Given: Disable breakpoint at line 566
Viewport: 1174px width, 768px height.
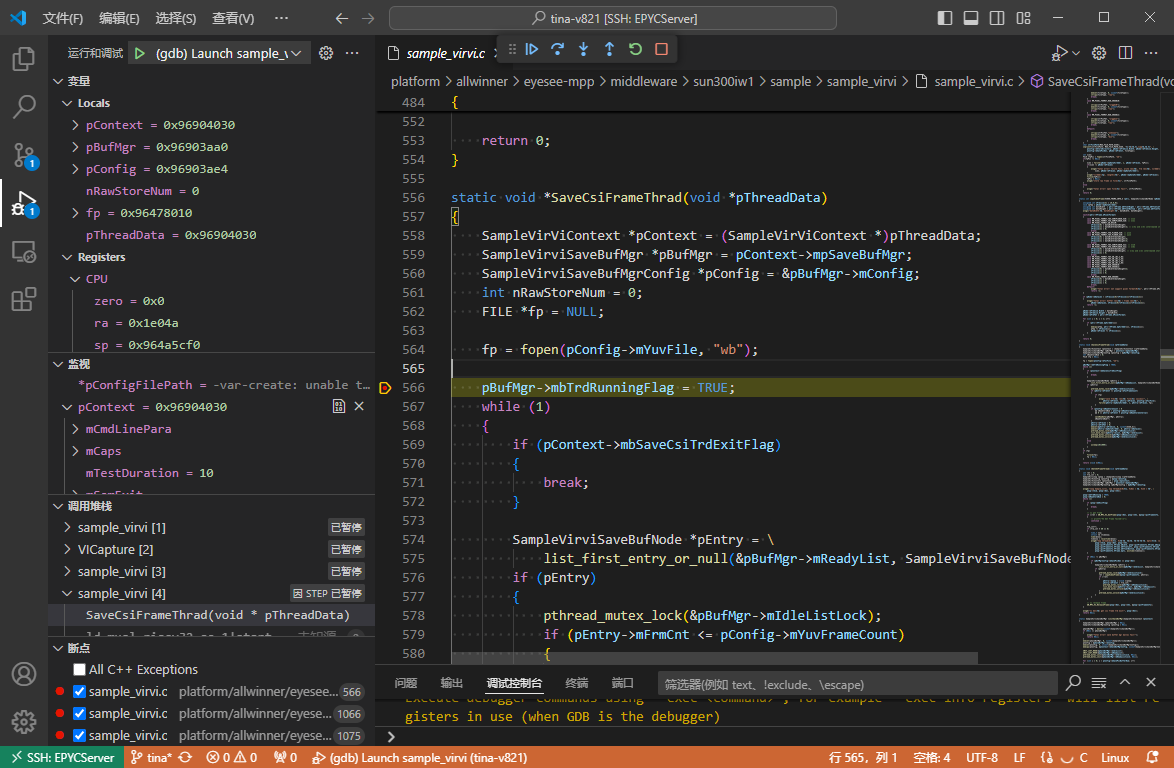Looking at the screenshot, I should (x=80, y=691).
